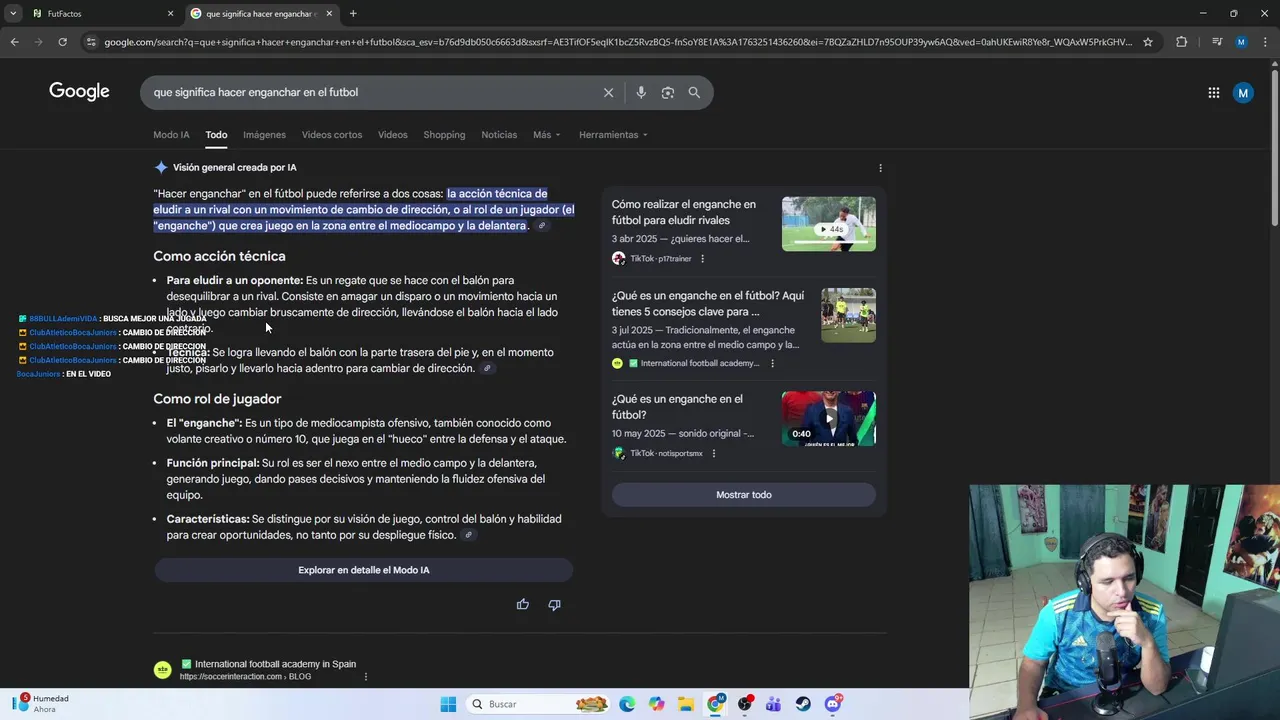Open more options for TikTok notisportsmx result
Screen dimensions: 1280x720
[x=713, y=453]
